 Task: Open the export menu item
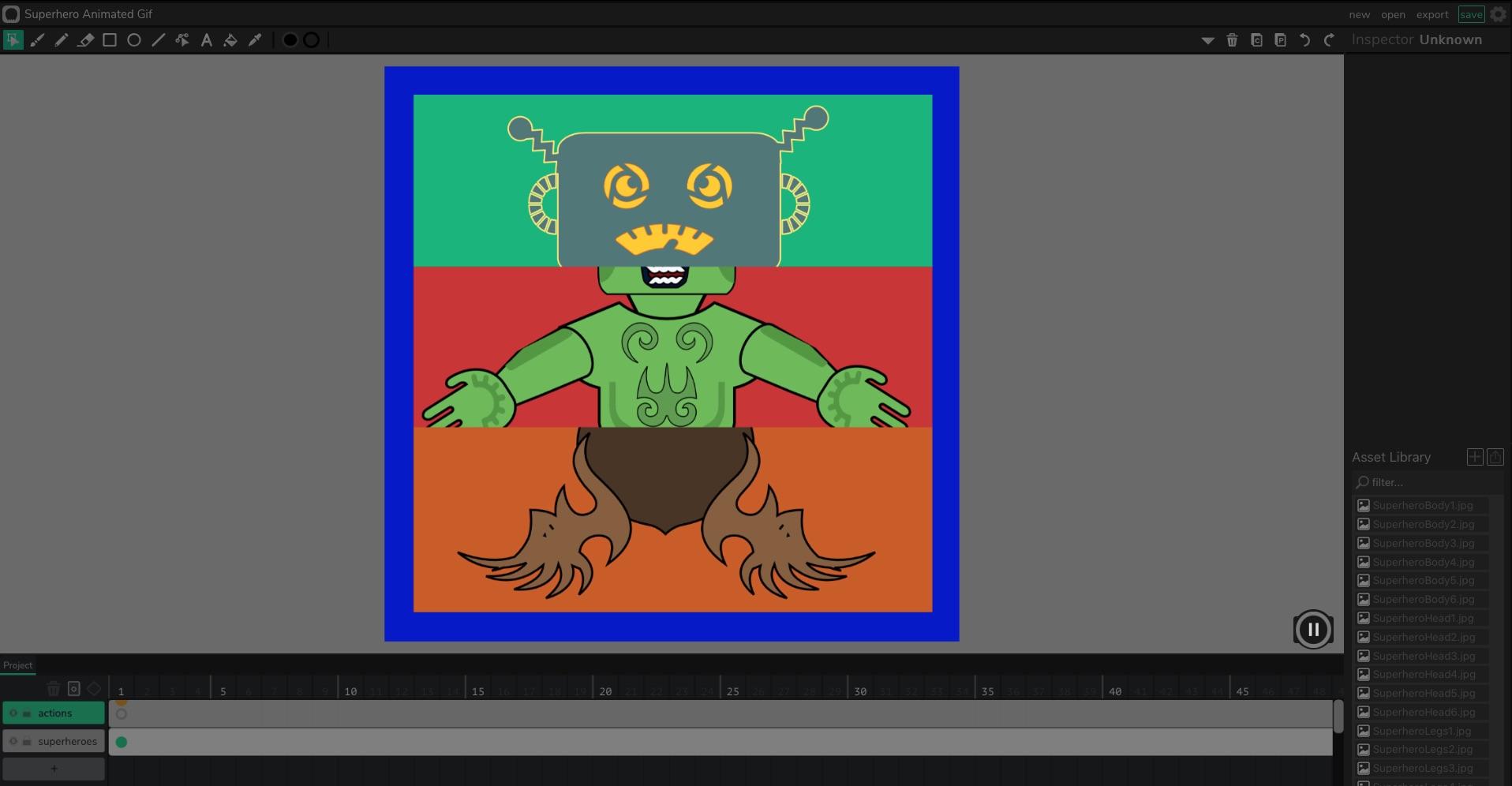1432,14
